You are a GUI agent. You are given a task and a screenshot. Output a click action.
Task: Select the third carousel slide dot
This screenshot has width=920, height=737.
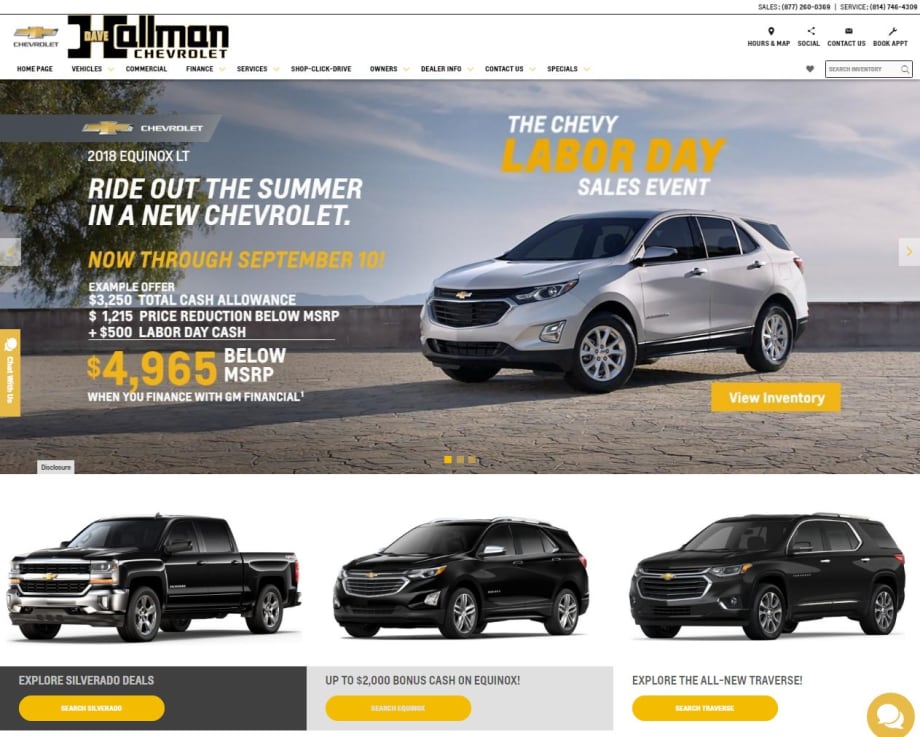point(472,459)
